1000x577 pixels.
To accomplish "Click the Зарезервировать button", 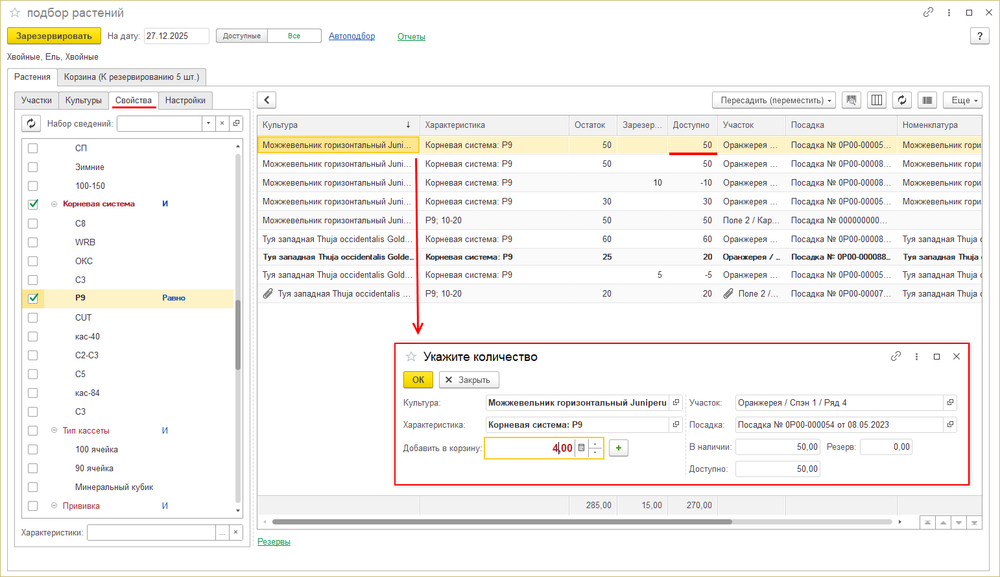I will pyautogui.click(x=54, y=36).
